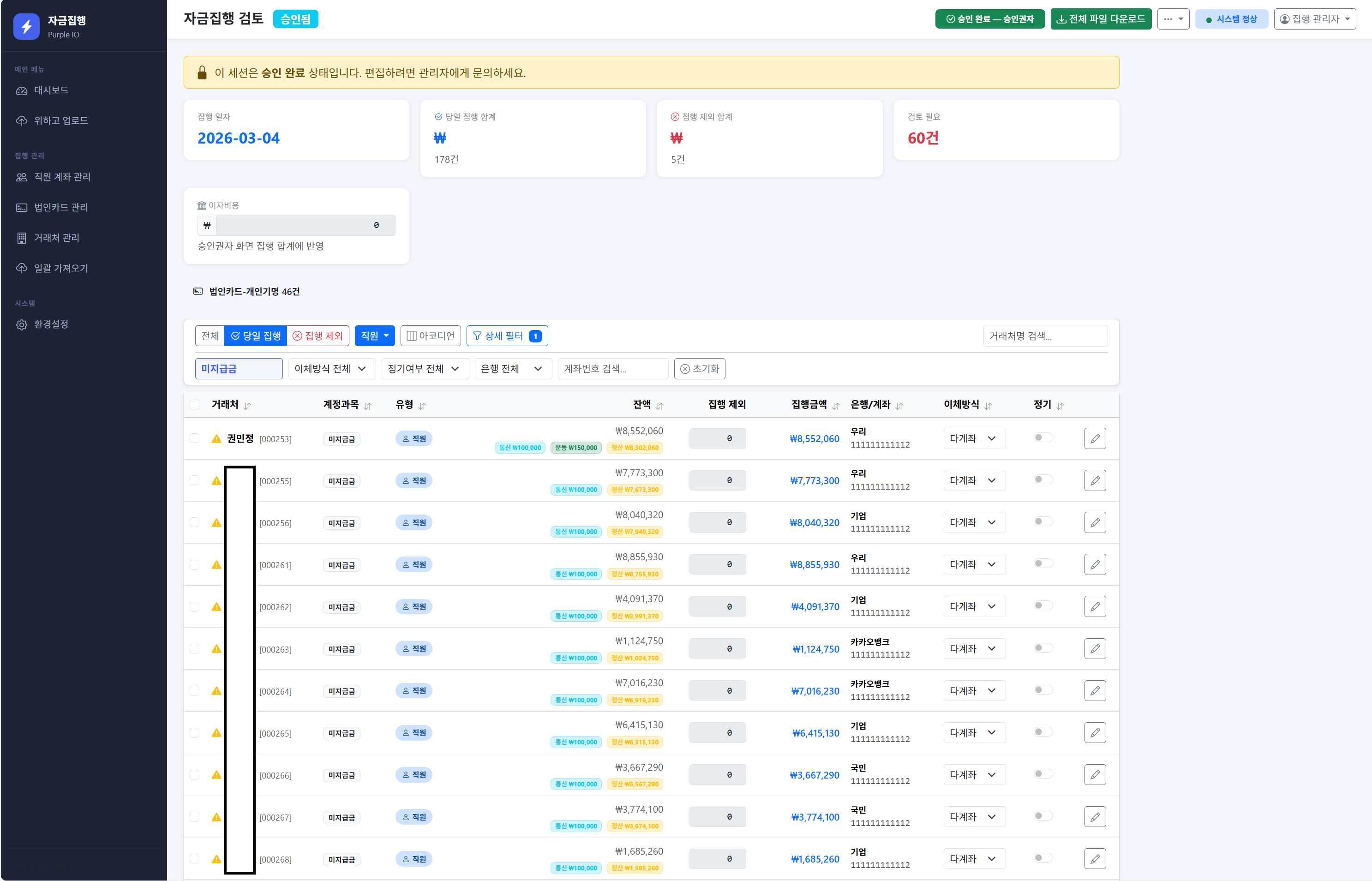Click the lightning bolt 자금집행 logo icon
The image size is (1372, 881).
26,26
